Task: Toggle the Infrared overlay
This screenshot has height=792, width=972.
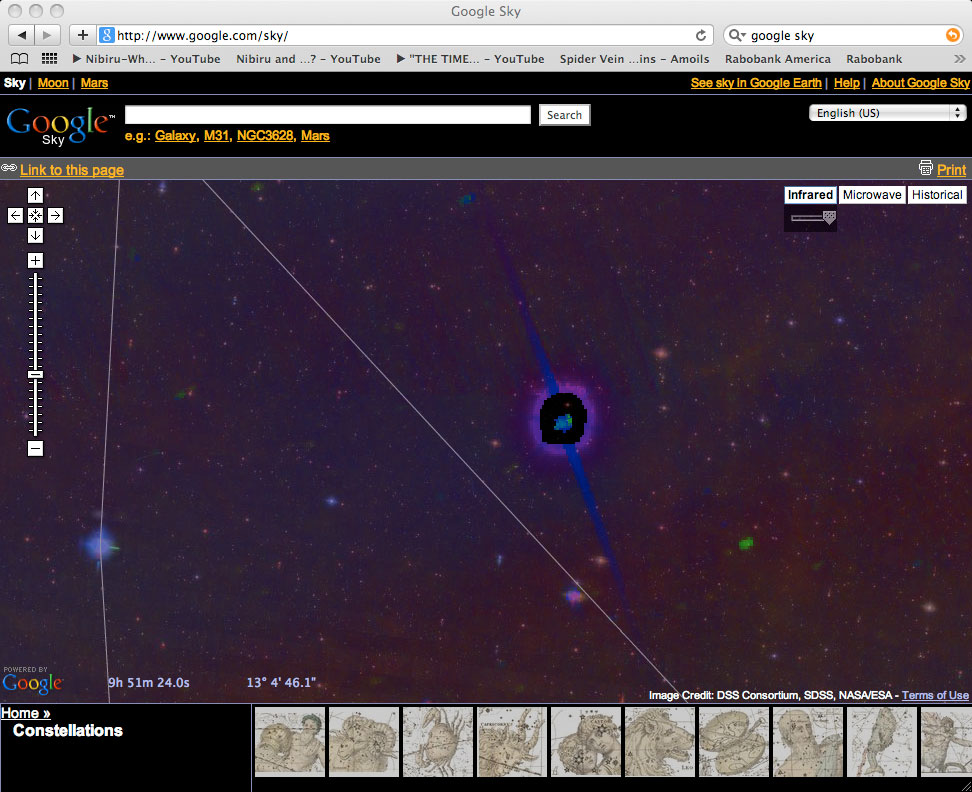Action: coord(810,195)
